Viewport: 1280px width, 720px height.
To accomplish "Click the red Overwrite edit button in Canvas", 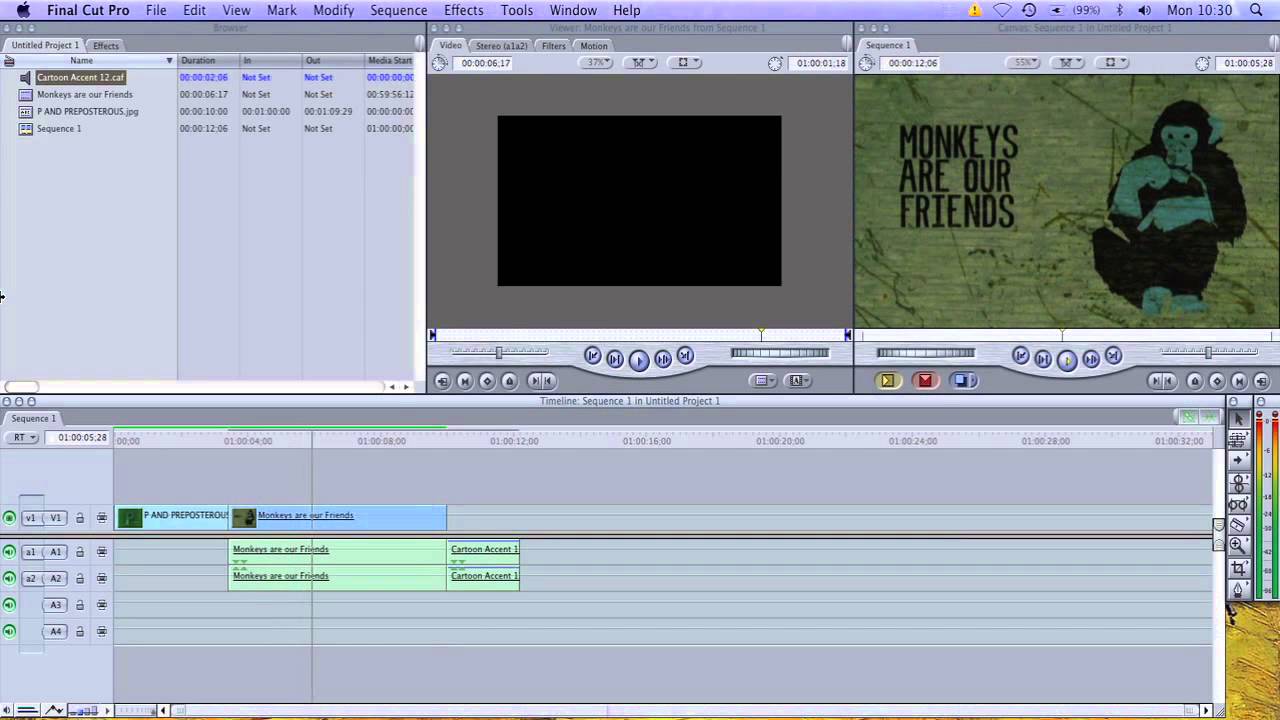I will pos(925,380).
